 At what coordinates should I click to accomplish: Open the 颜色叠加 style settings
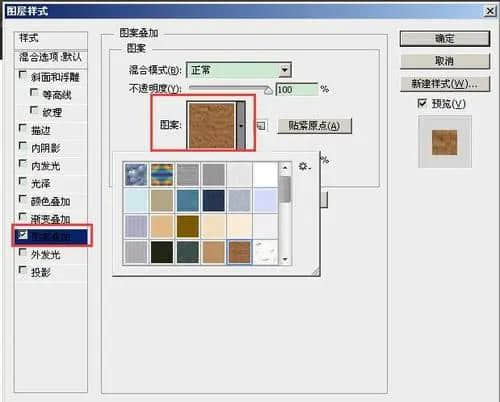point(51,201)
